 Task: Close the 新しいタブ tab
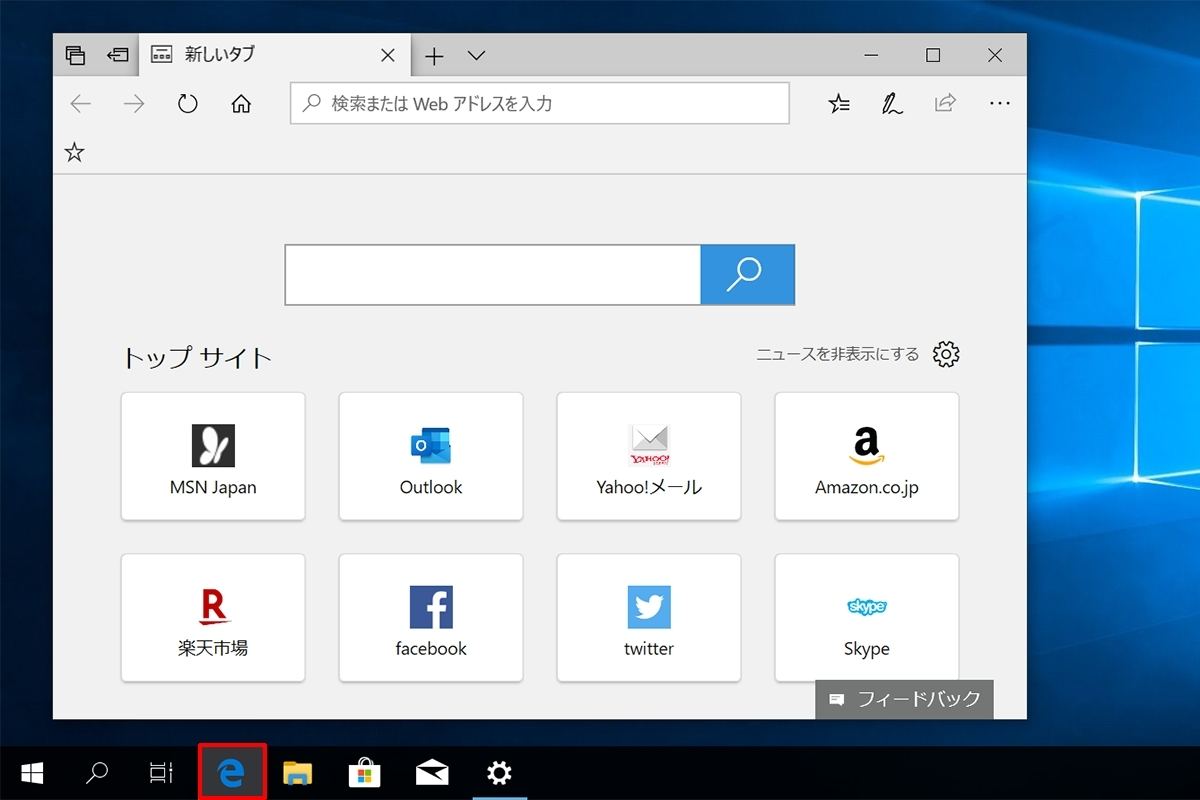coord(389,56)
